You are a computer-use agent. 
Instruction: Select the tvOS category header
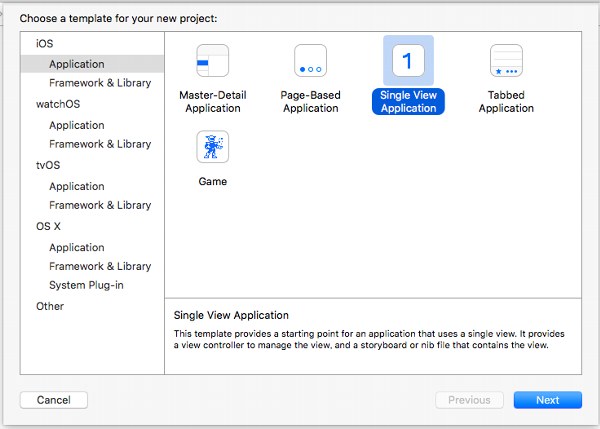(x=49, y=166)
